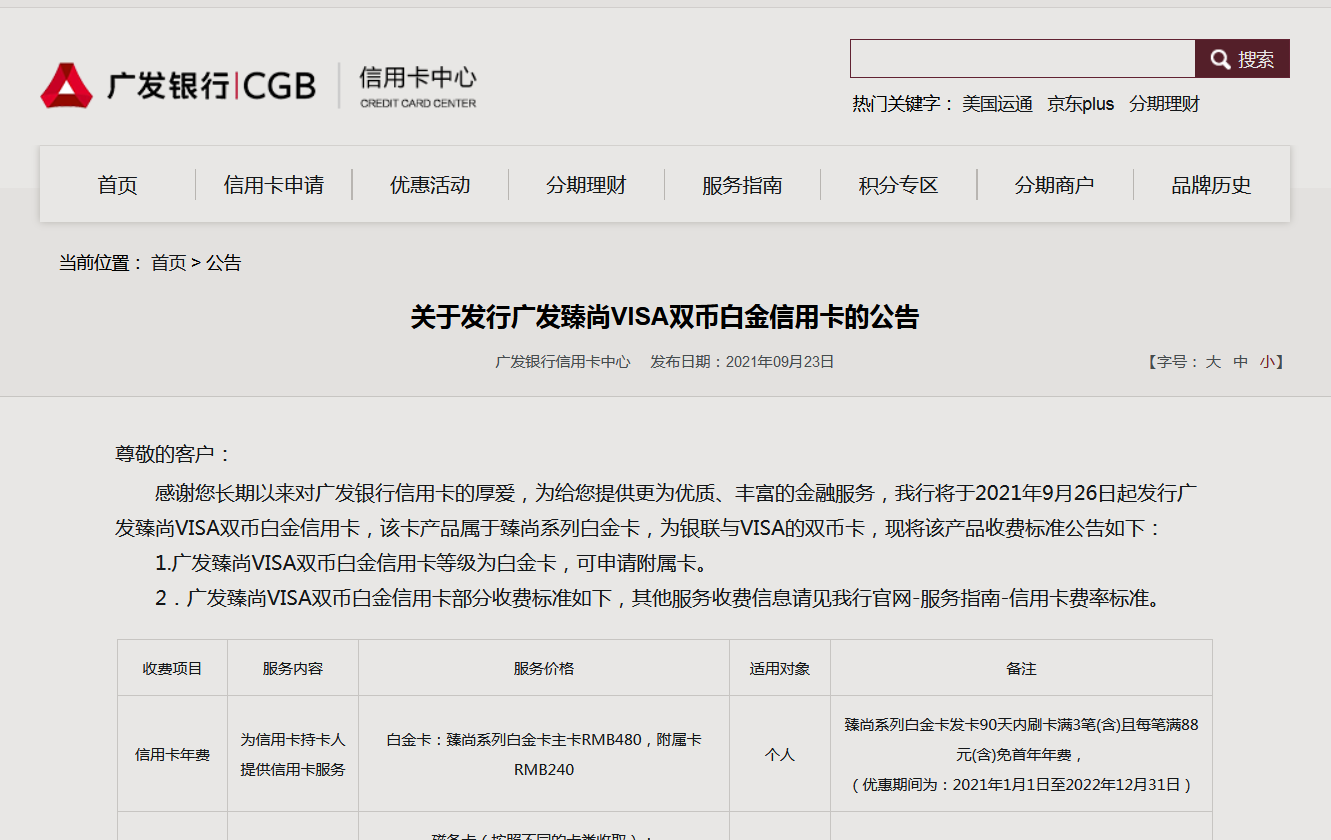This screenshot has width=1331, height=840.
Task: Focus the search input field
Action: 1023,59
